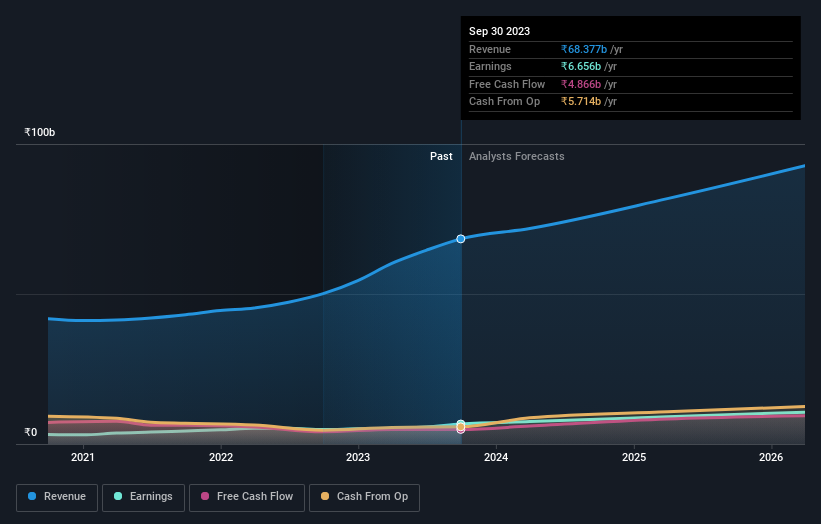Screen dimensions: 821x524
Task: Click the ₹100b y-axis label
Action: point(40,132)
